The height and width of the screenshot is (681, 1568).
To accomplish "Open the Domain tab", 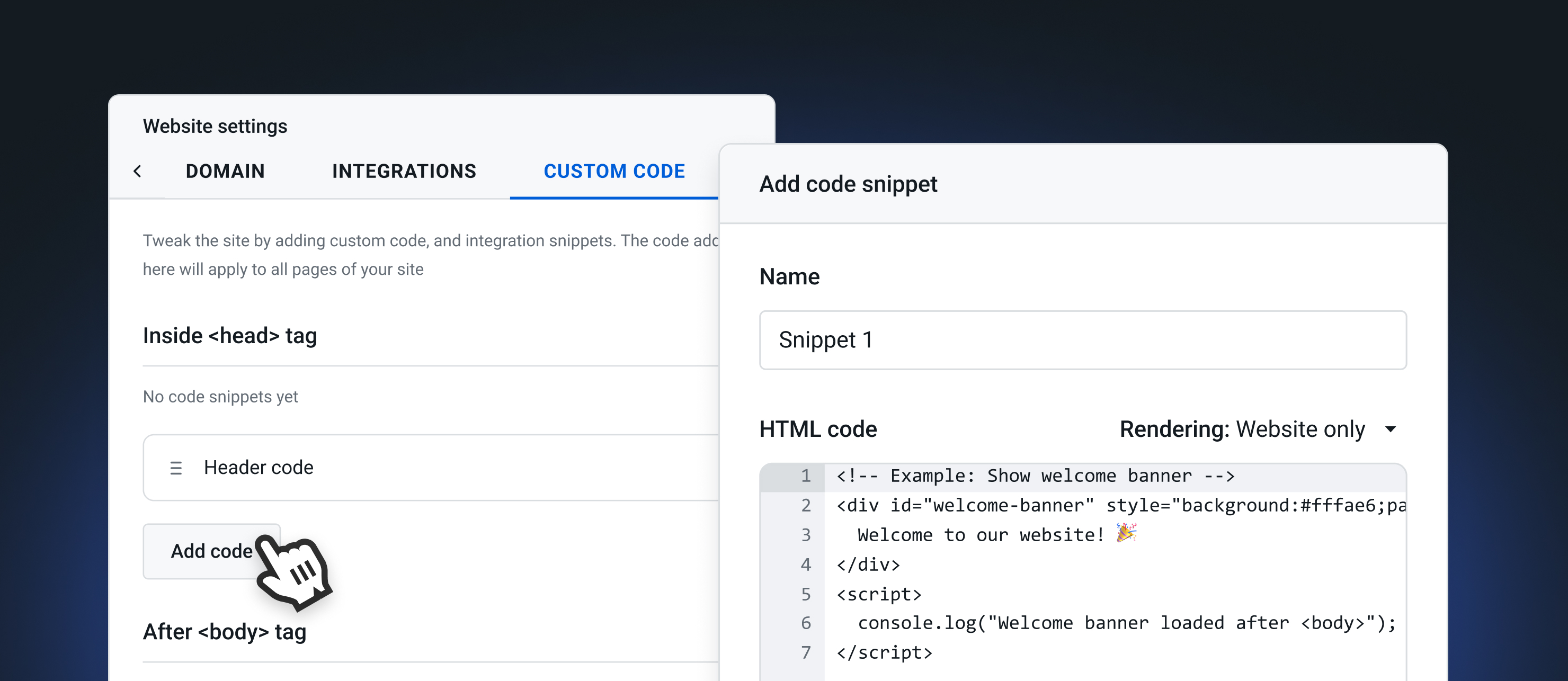I will (225, 171).
